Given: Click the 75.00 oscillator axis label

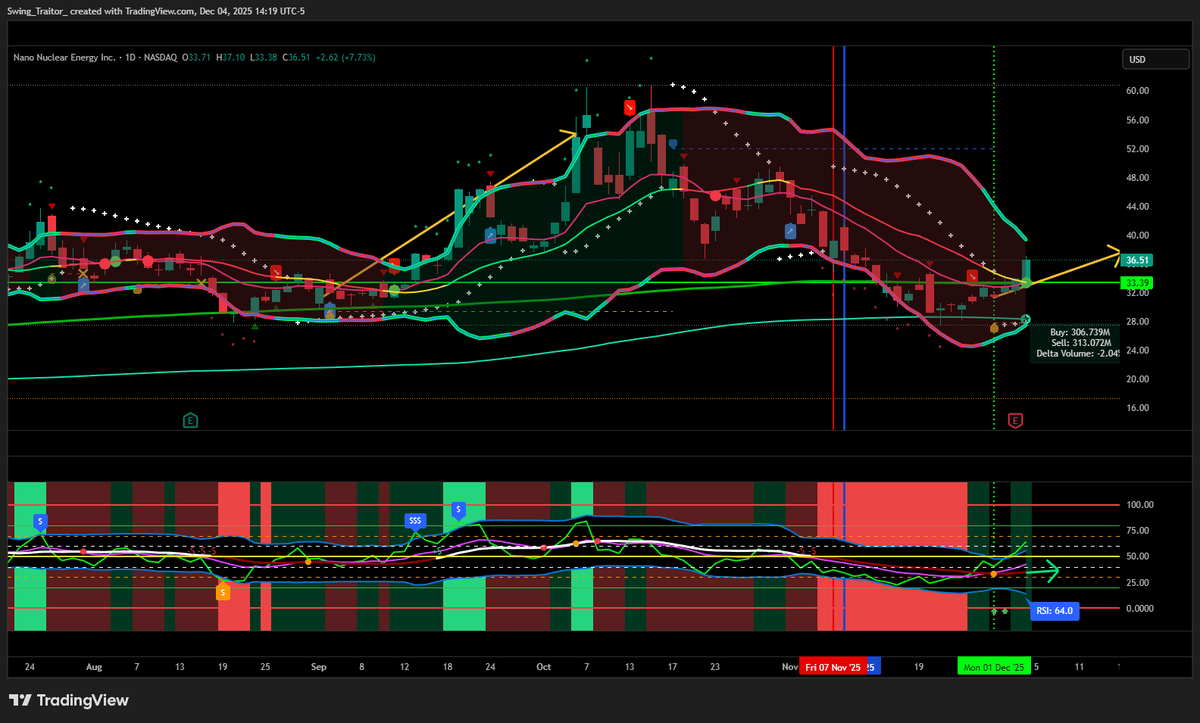Looking at the screenshot, I should [x=1138, y=531].
